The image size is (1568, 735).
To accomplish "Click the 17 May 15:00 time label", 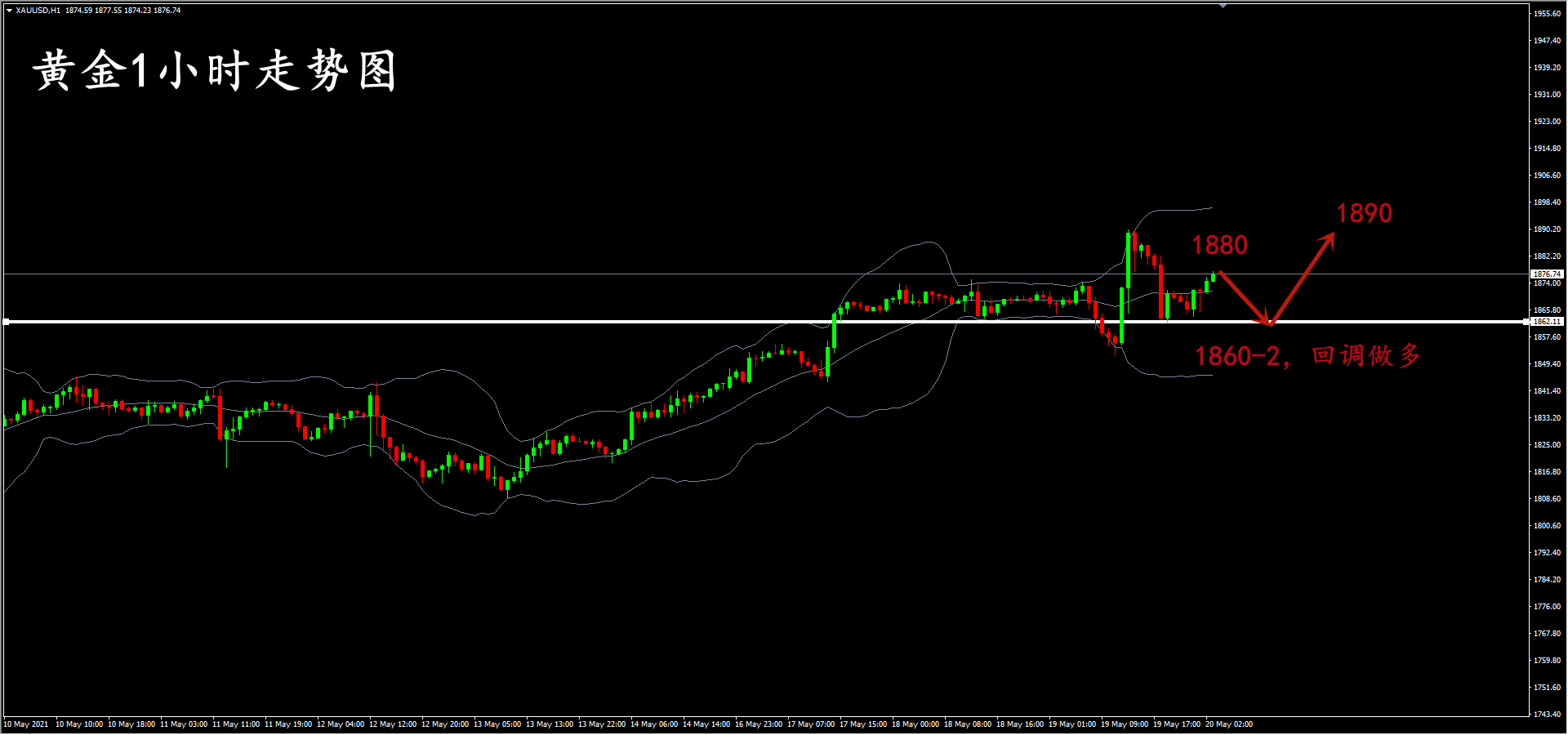I will (863, 724).
